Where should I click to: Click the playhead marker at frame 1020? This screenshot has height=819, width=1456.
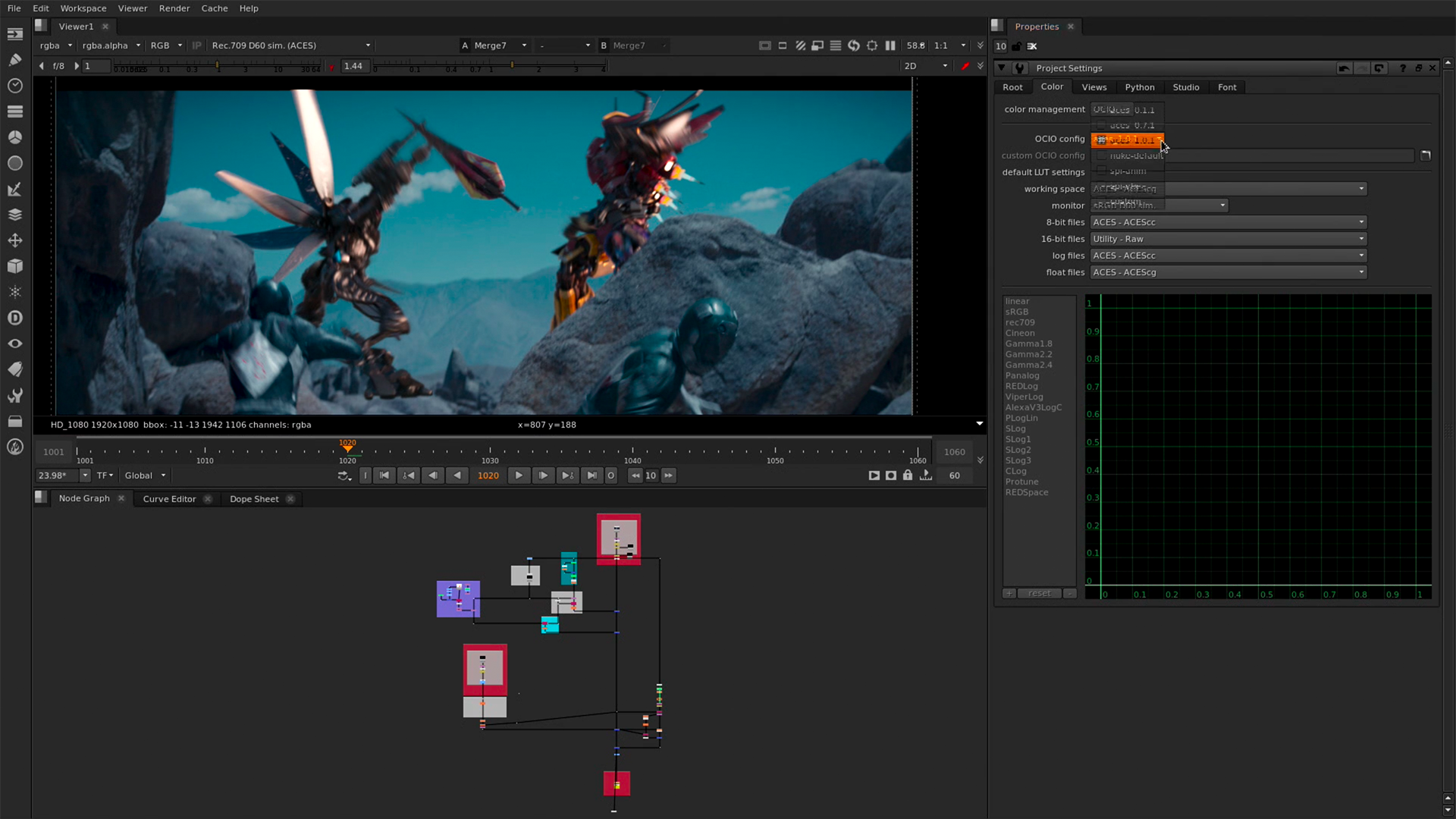(x=347, y=447)
